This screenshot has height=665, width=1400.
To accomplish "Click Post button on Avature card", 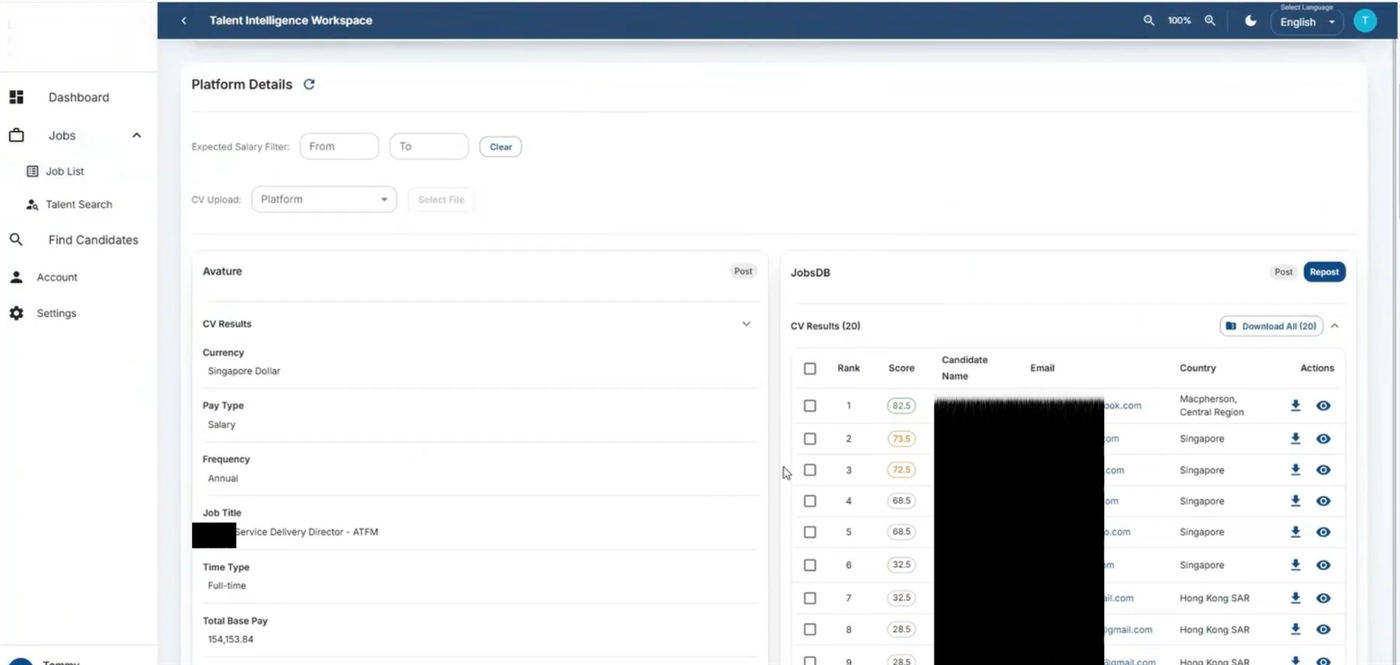I will [x=743, y=271].
